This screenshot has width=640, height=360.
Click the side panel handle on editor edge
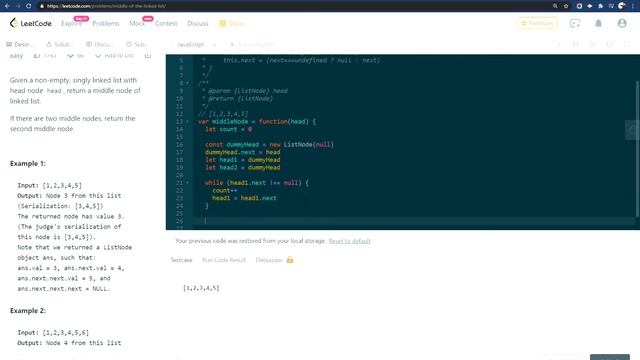tap(633, 130)
